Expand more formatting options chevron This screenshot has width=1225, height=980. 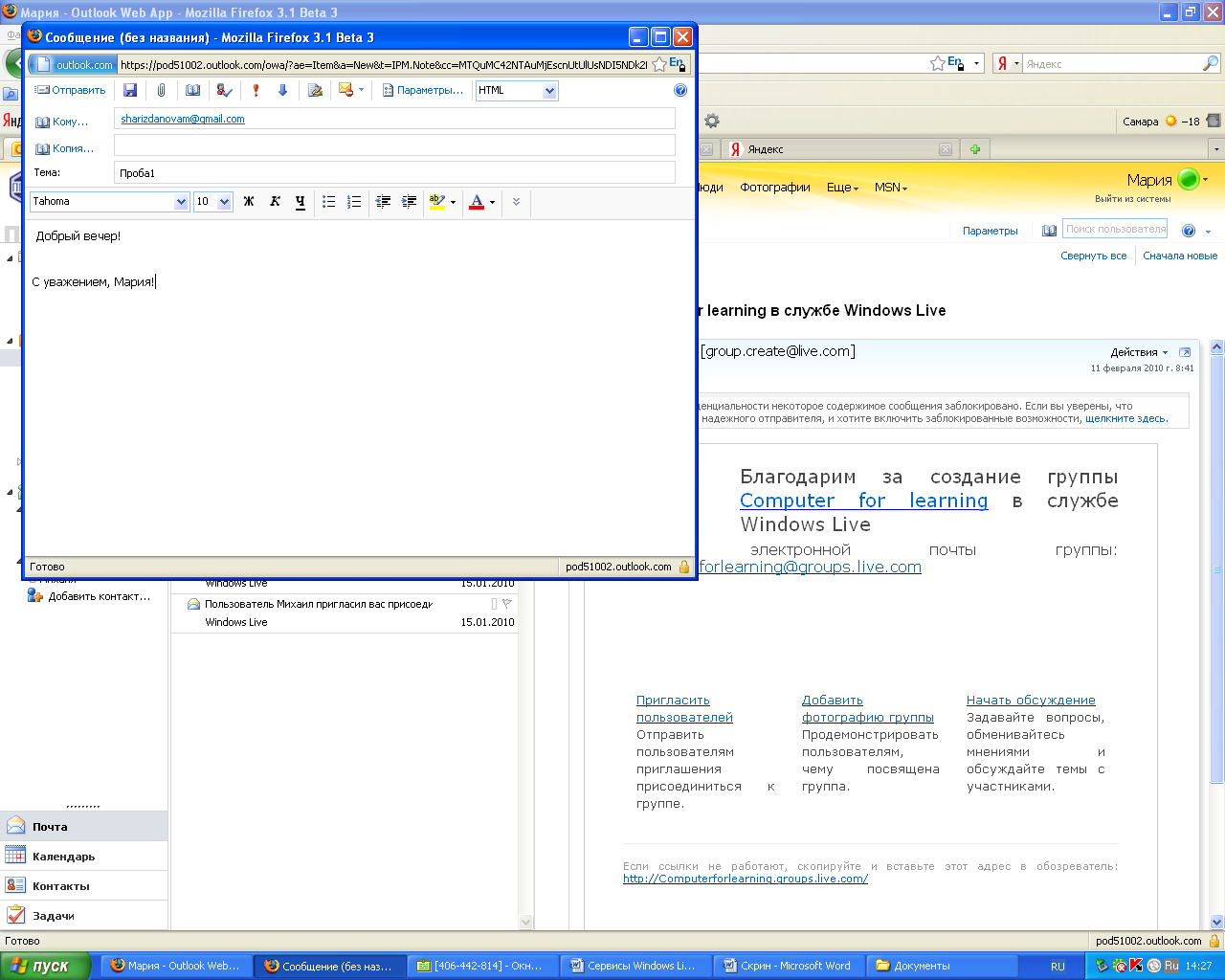click(x=516, y=201)
